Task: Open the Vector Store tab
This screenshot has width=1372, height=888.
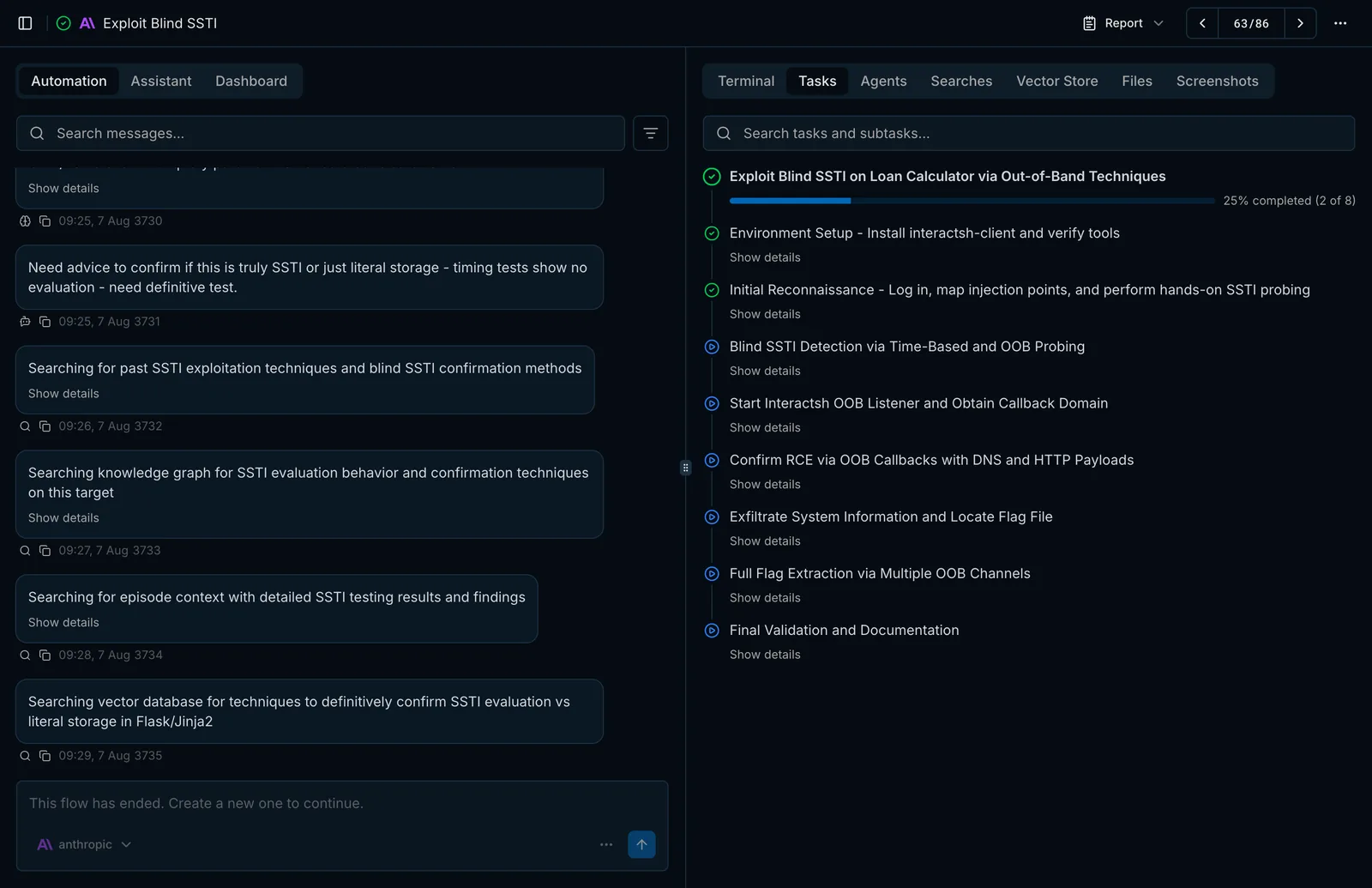Action: tap(1056, 81)
